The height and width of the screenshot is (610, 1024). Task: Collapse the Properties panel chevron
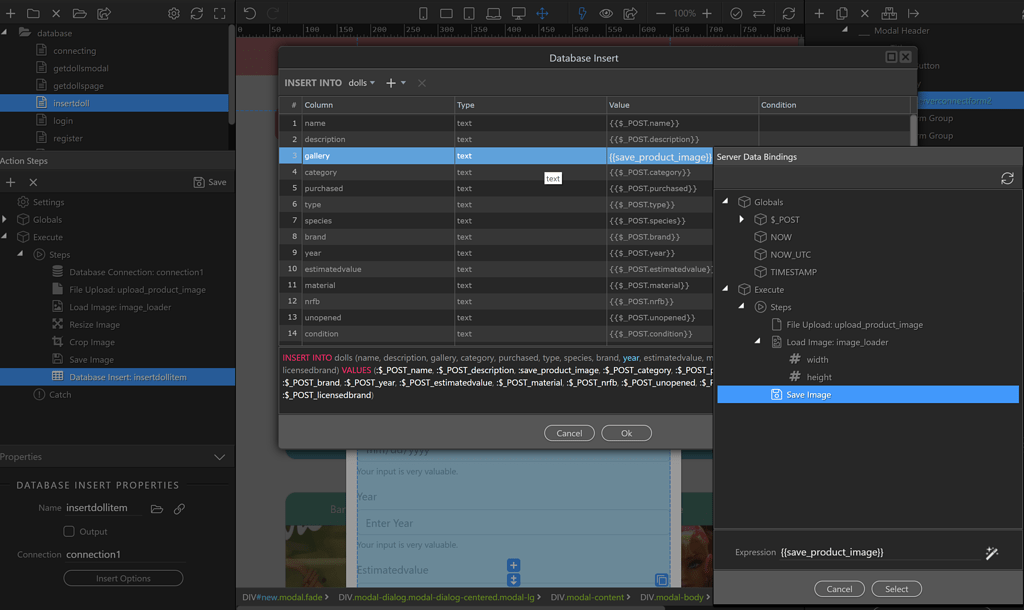(220, 457)
